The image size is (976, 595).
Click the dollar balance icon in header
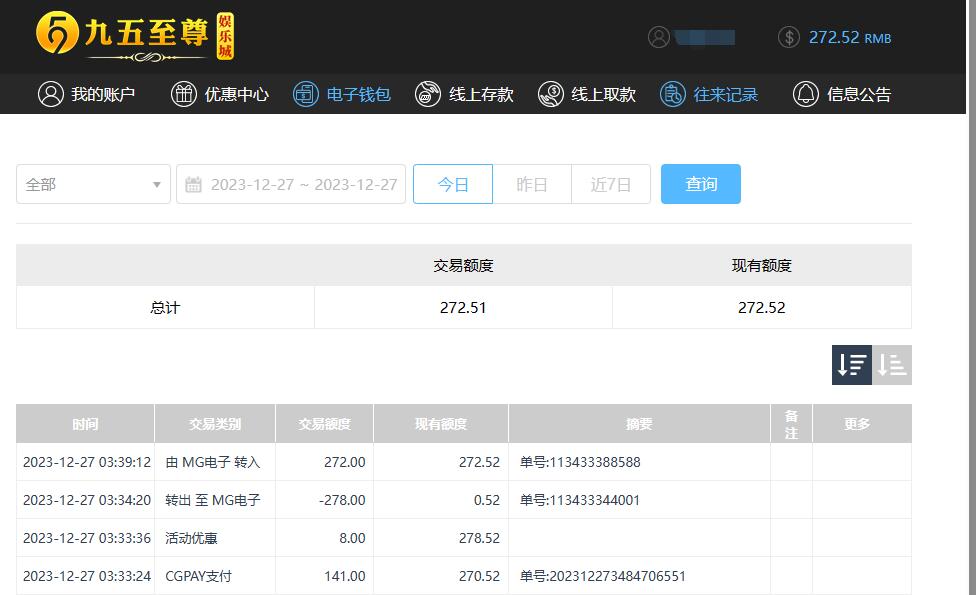[789, 37]
